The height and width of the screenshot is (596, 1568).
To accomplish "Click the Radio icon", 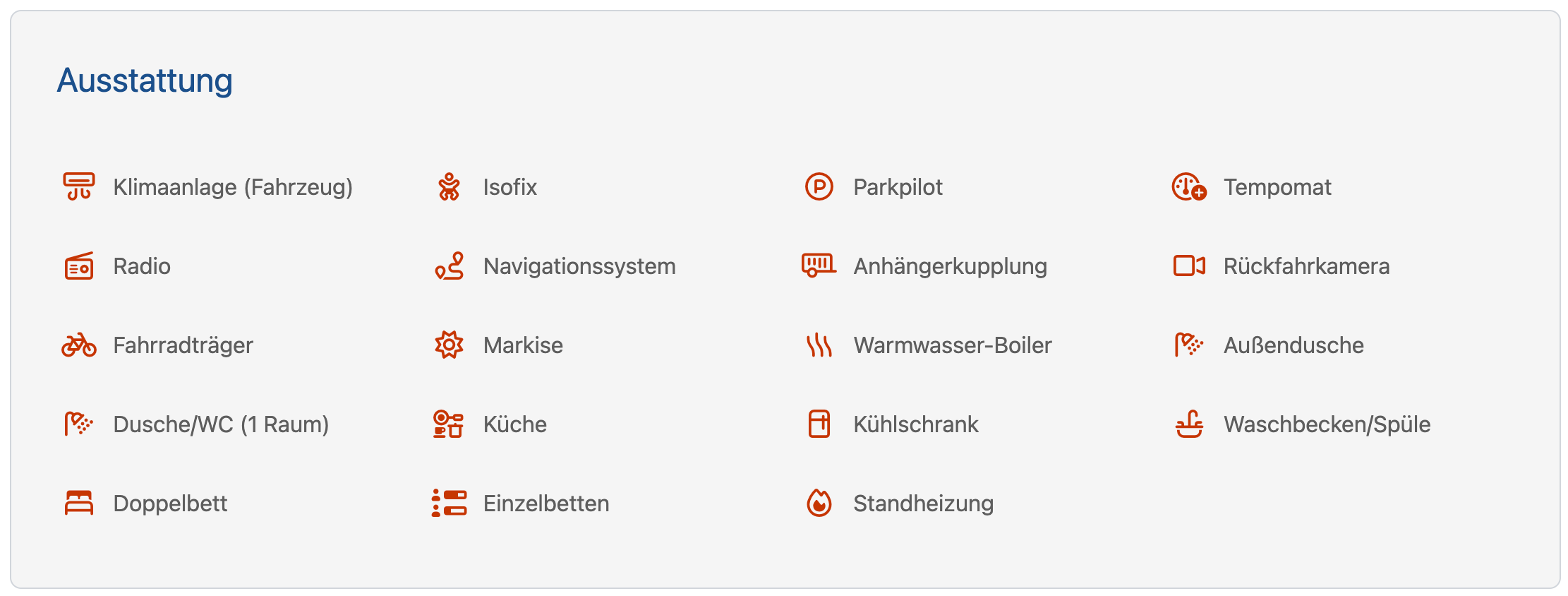I will pyautogui.click(x=78, y=266).
